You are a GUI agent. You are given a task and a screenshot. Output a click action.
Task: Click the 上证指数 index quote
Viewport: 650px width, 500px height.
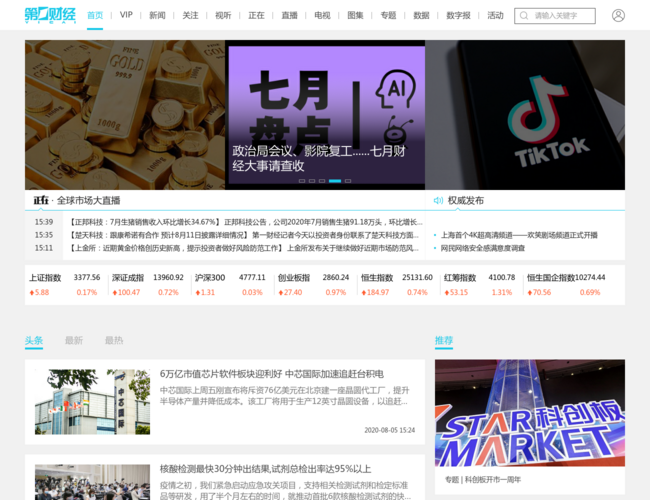65,285
